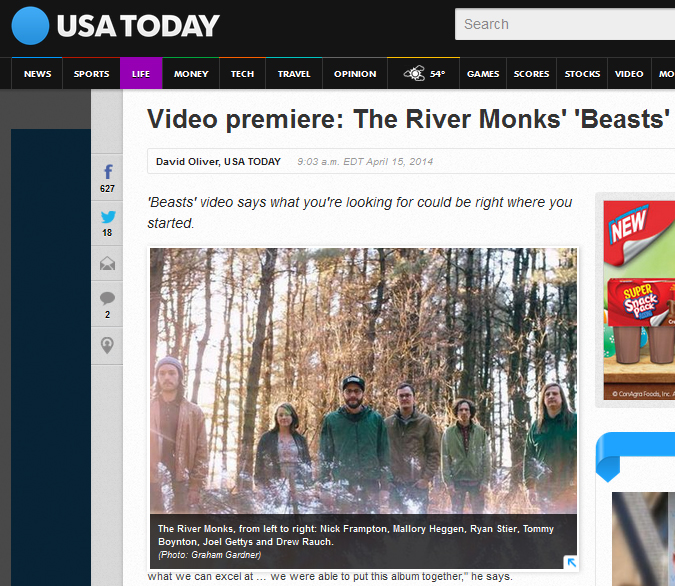Click the Super Snack Pack advertisement
The width and height of the screenshot is (675, 586).
coord(639,300)
